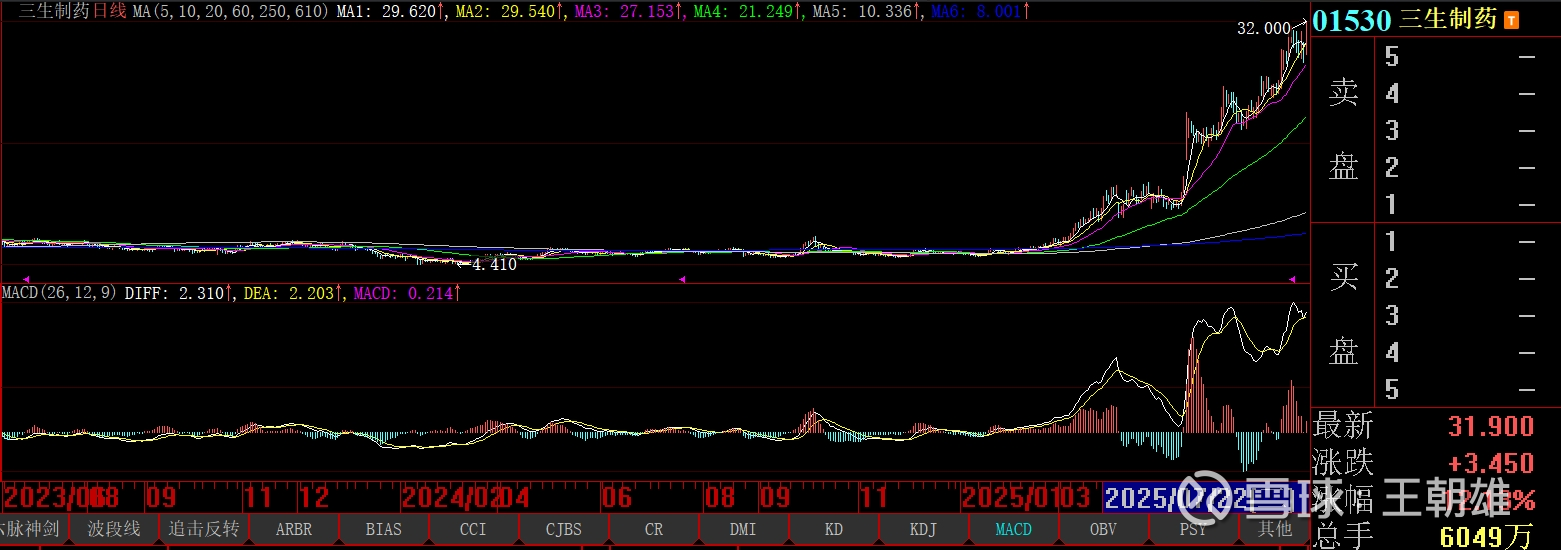Screen dimensions: 1561x550
Task: Switch to 追击反转 indicator tab
Action: coord(204,529)
